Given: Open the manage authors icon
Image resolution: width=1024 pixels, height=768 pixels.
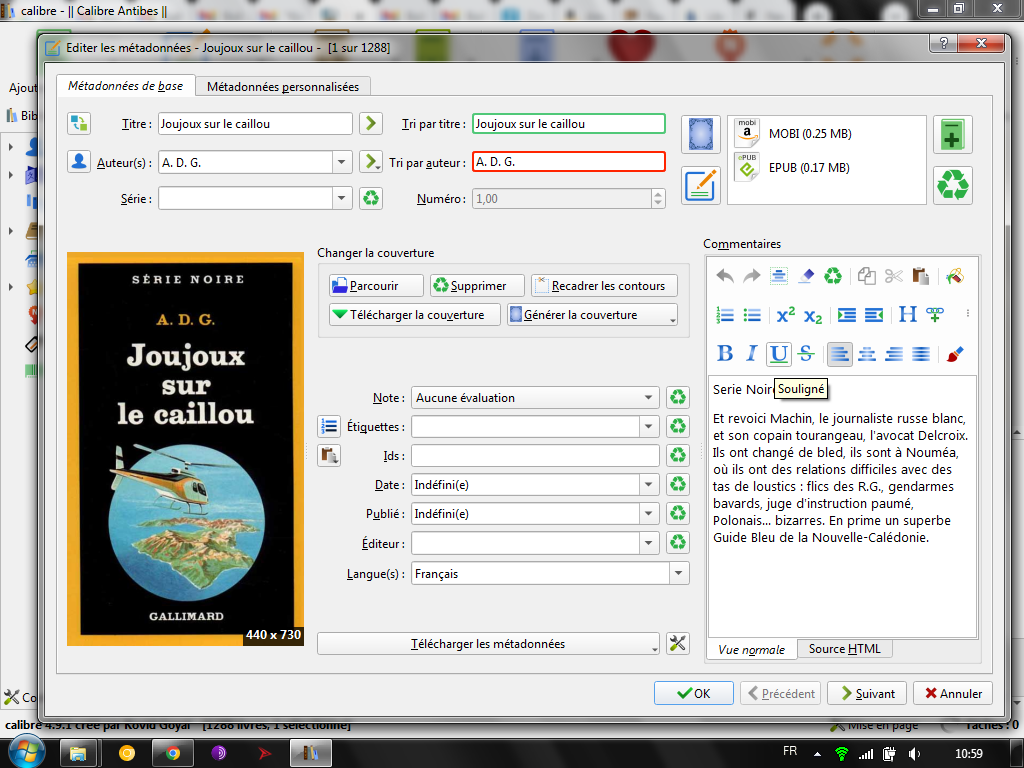Looking at the screenshot, I should [79, 161].
